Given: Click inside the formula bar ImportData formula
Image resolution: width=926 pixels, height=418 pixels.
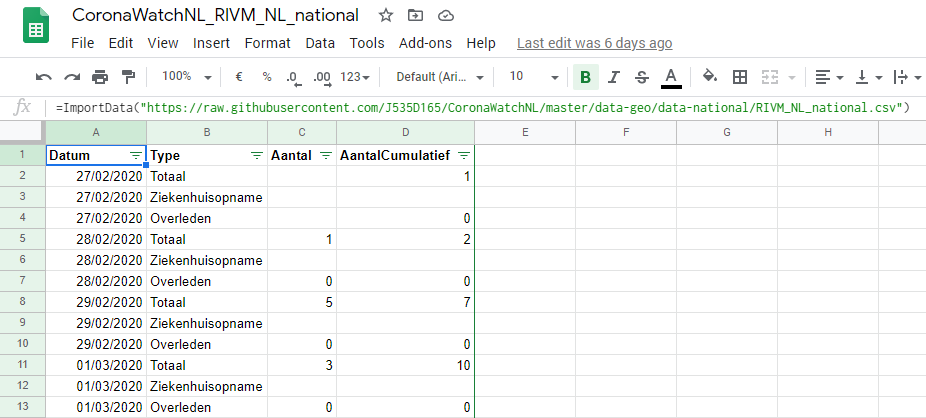Looking at the screenshot, I should (x=483, y=108).
